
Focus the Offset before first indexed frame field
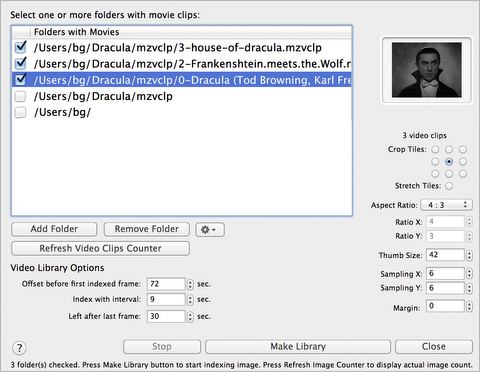click(x=166, y=284)
